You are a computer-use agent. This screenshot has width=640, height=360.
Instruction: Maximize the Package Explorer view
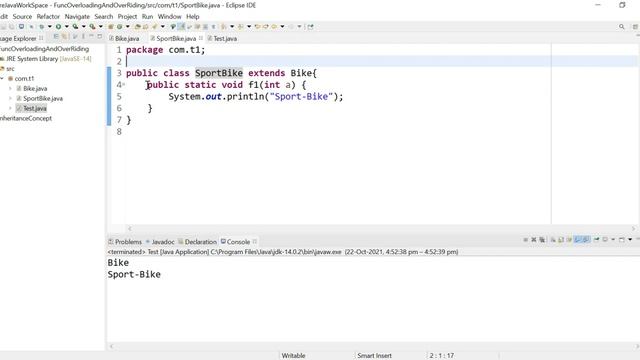tap(100, 37)
